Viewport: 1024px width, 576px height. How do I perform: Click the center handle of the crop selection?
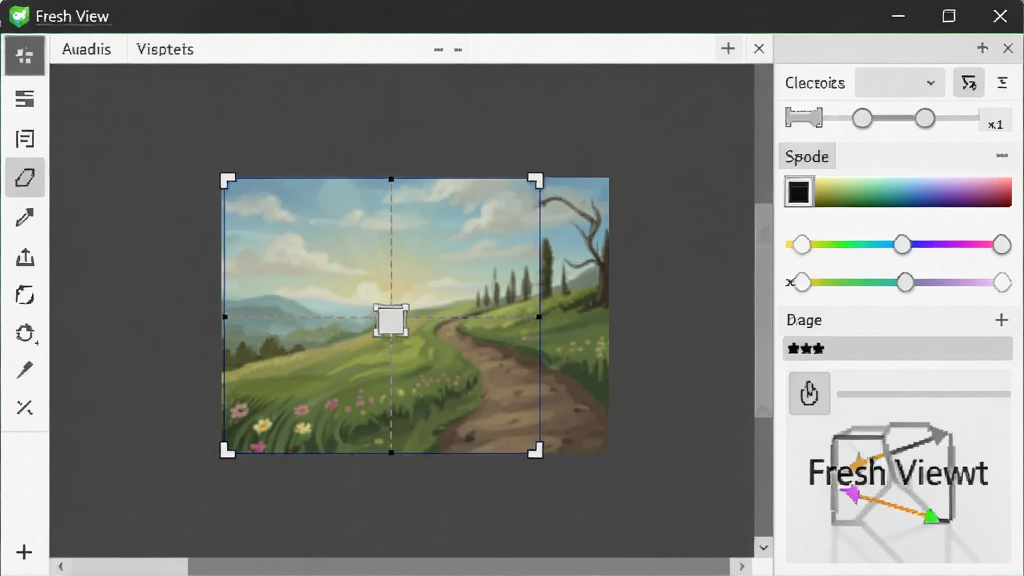point(391,321)
